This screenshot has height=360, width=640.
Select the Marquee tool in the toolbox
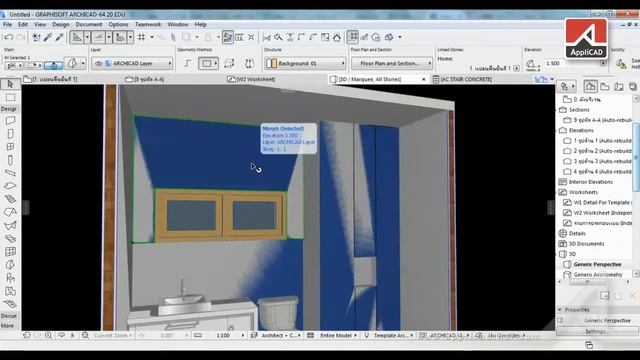pos(10,97)
